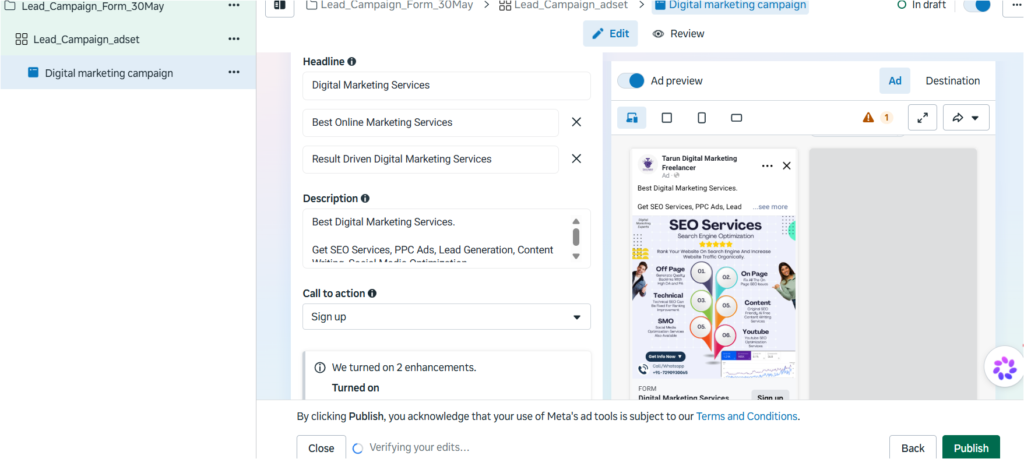Open the purple assistant icon
The width and height of the screenshot is (1024, 459).
pos(1004,368)
